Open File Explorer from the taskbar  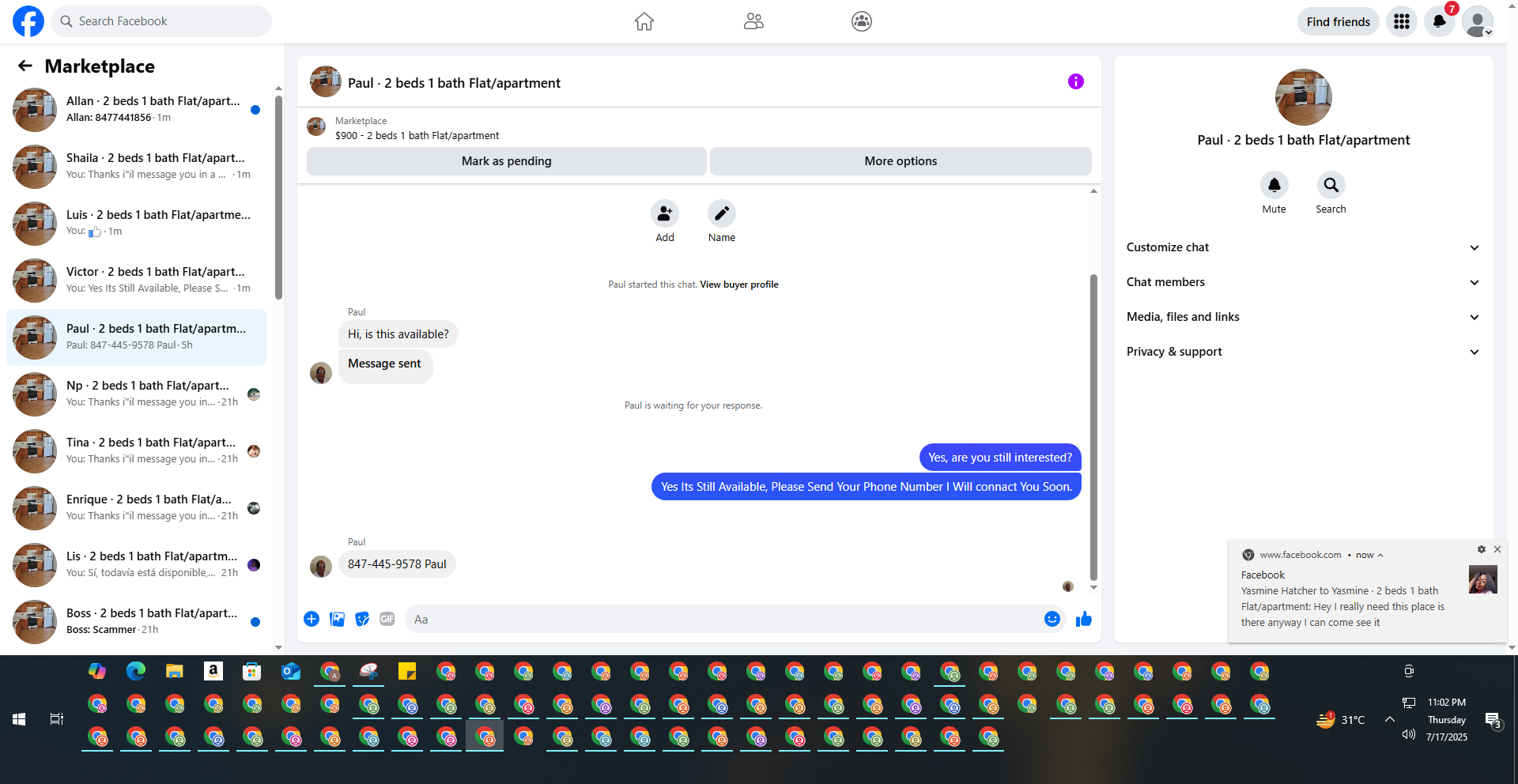click(x=175, y=671)
